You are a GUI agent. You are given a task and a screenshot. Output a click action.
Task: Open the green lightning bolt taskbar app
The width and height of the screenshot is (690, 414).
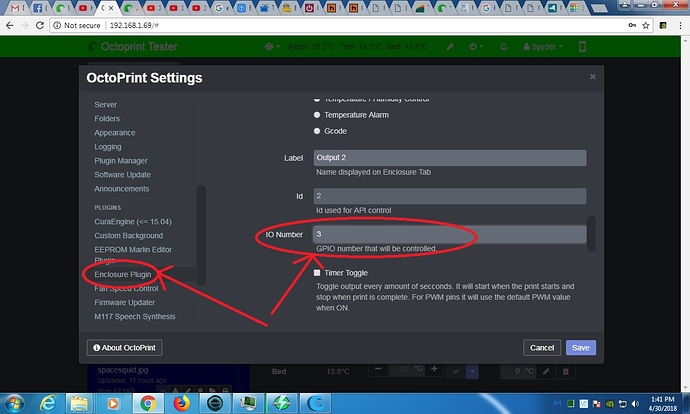[x=282, y=403]
